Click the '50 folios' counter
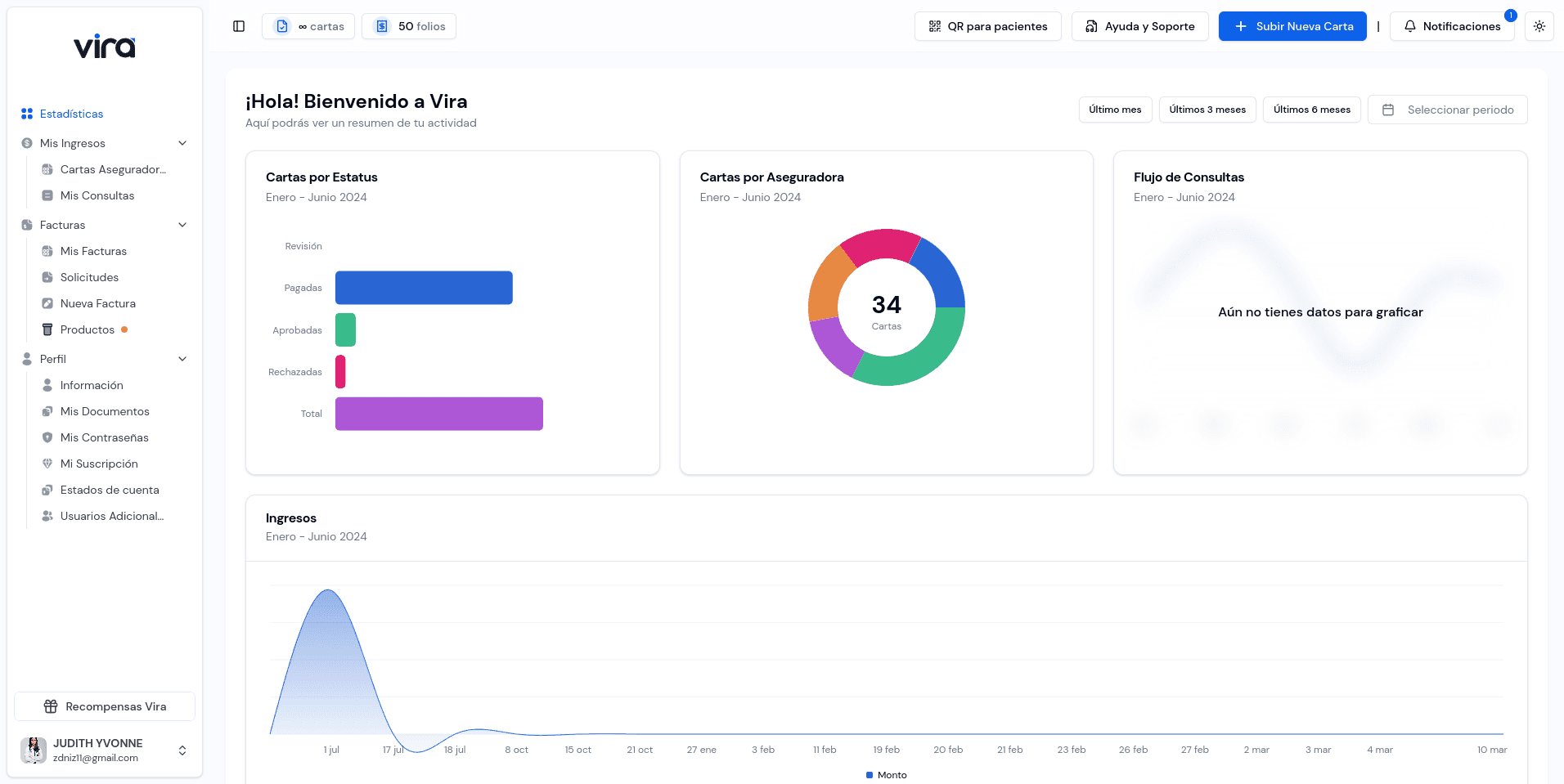 coord(410,26)
